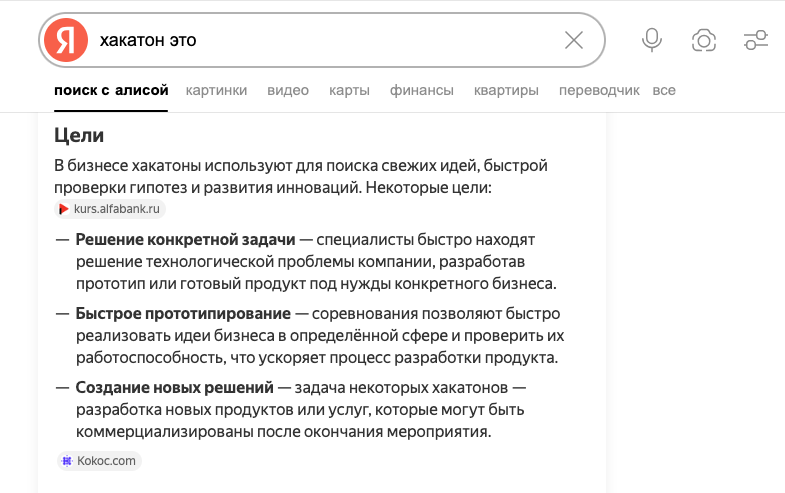The height and width of the screenshot is (493, 785).
Task: Click the Yandex logo icon
Action: (x=66, y=40)
